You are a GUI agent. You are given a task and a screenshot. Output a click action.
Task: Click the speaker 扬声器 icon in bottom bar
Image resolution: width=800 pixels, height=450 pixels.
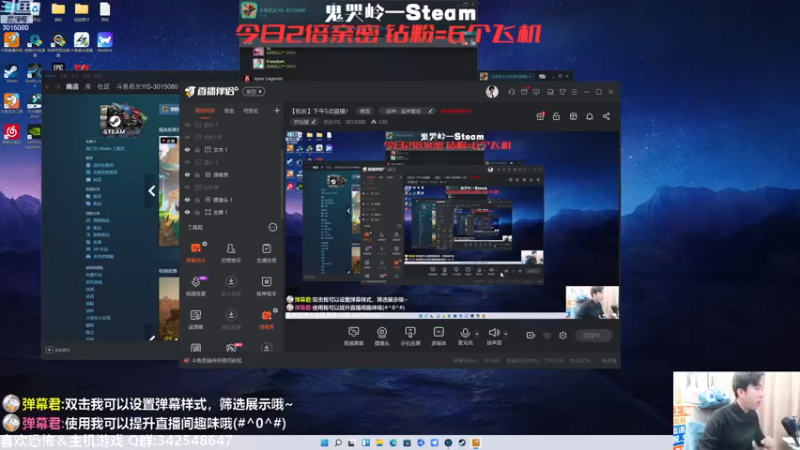(493, 333)
